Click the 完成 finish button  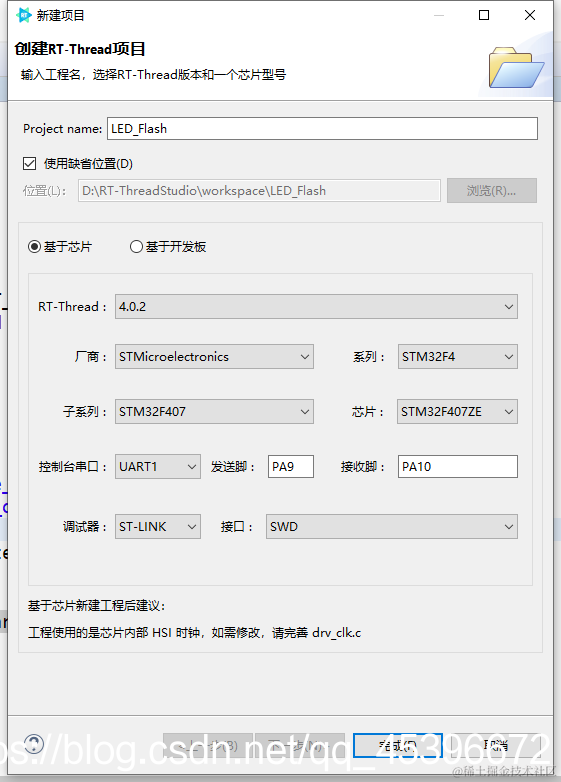coord(397,746)
